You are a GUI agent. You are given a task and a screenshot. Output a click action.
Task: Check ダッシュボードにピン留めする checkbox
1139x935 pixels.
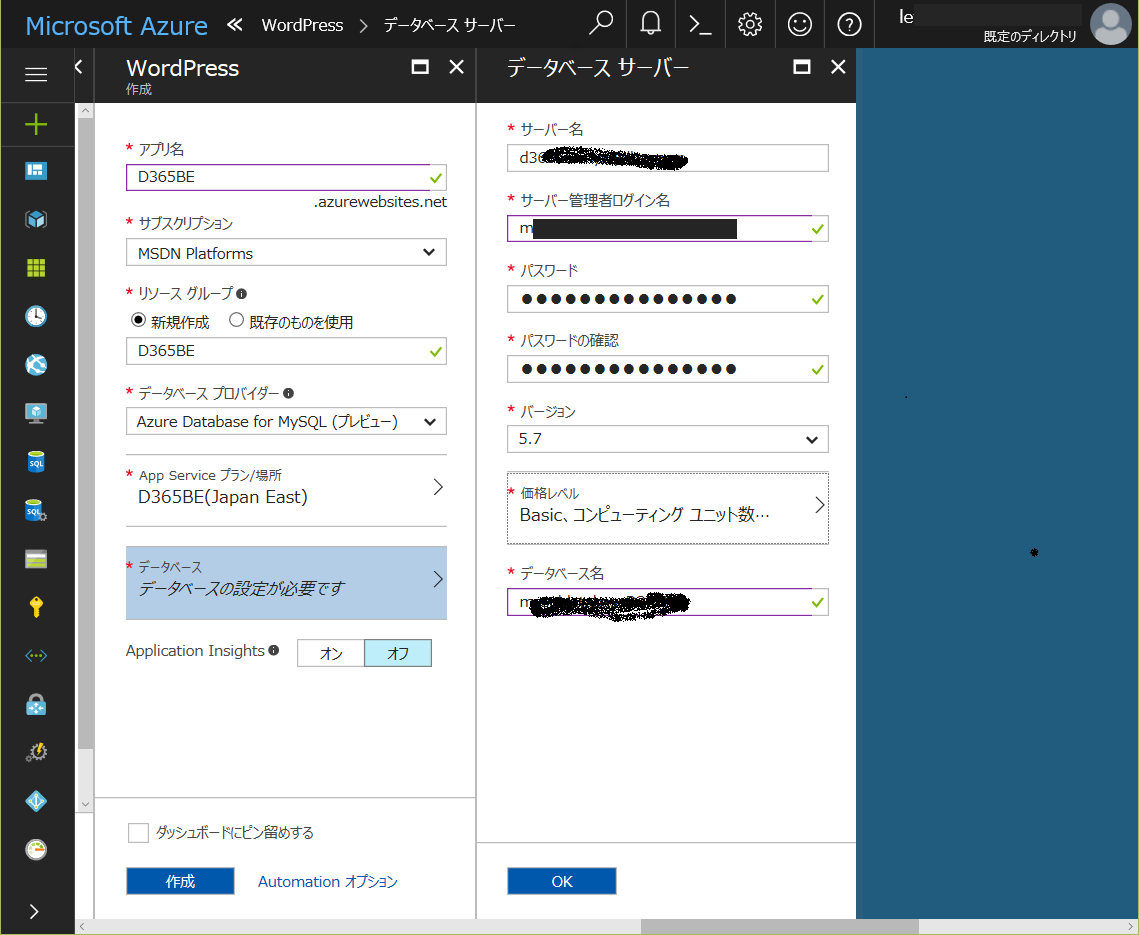tap(138, 833)
